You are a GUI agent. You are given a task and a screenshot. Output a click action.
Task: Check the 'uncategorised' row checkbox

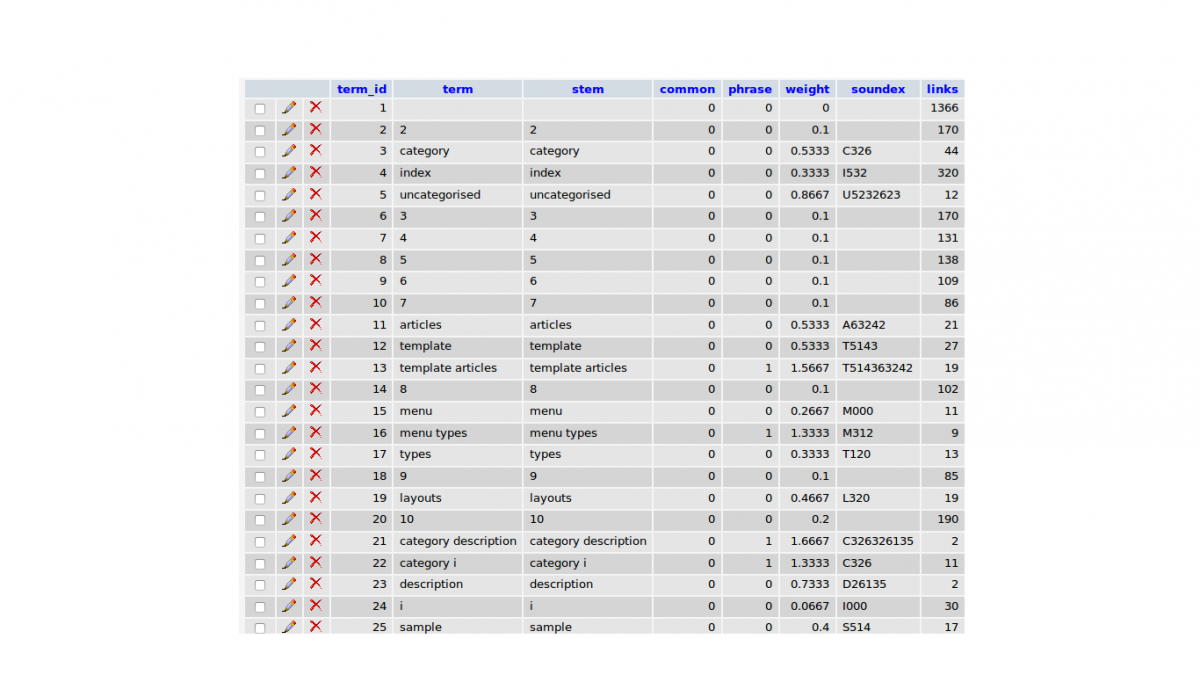click(260, 195)
